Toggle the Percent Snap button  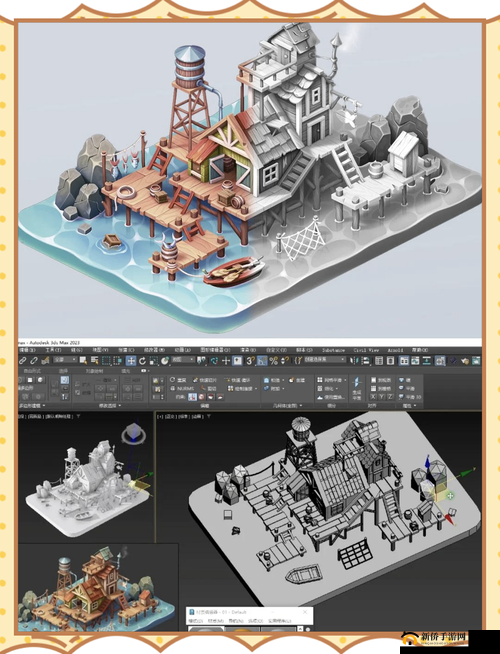[x=274, y=360]
